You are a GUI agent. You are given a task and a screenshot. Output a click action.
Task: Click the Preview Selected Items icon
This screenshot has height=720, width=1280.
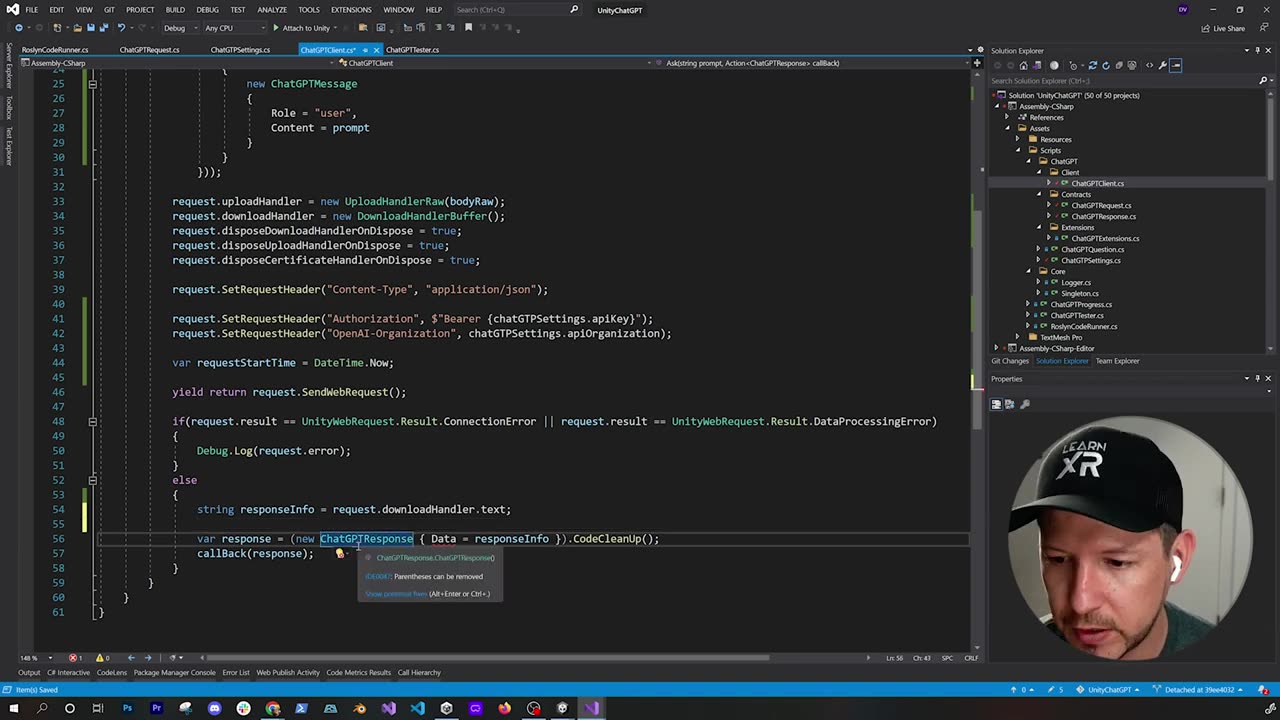pos(1176,65)
